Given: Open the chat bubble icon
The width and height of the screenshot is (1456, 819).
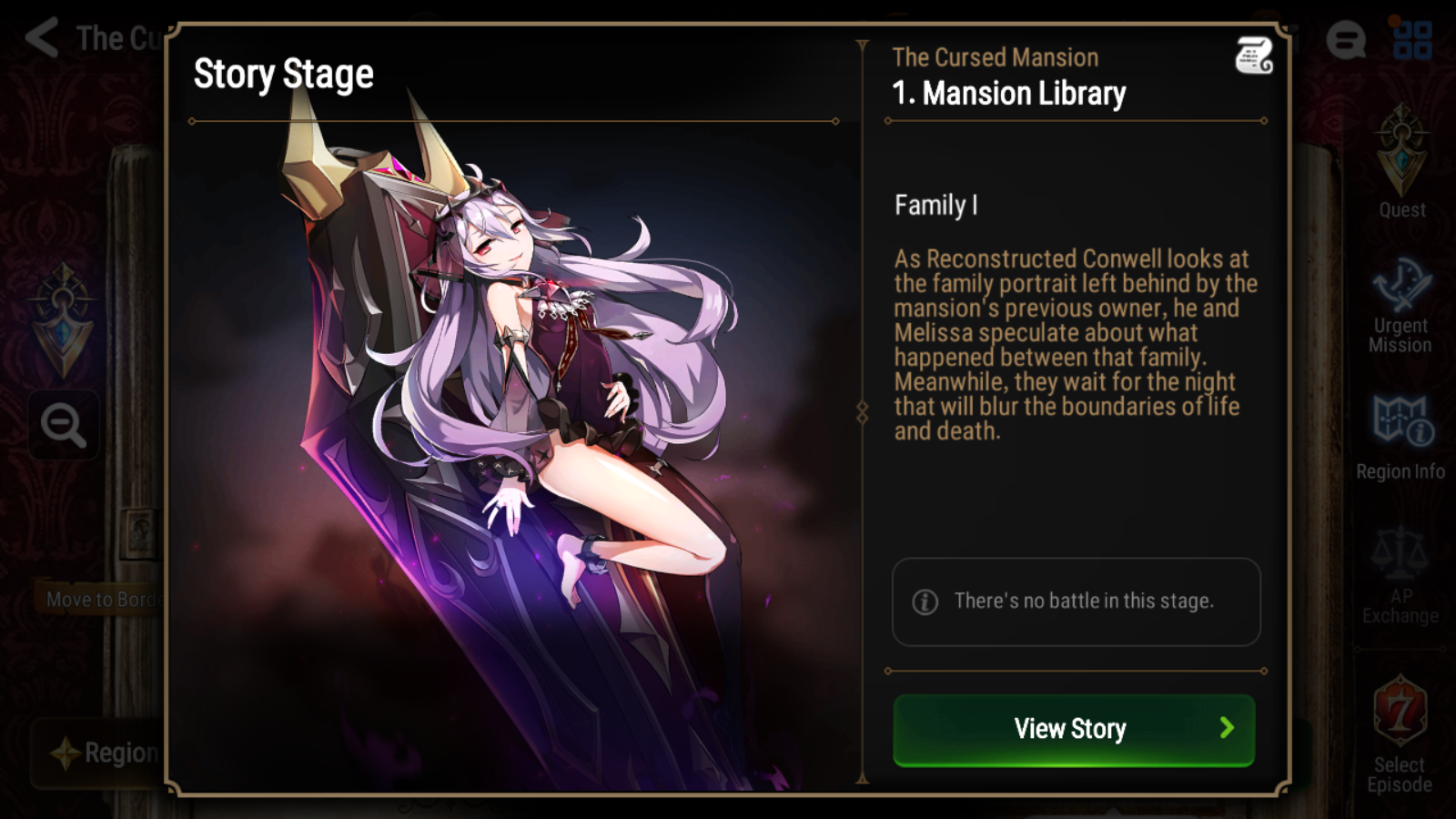Looking at the screenshot, I should coord(1345,39).
